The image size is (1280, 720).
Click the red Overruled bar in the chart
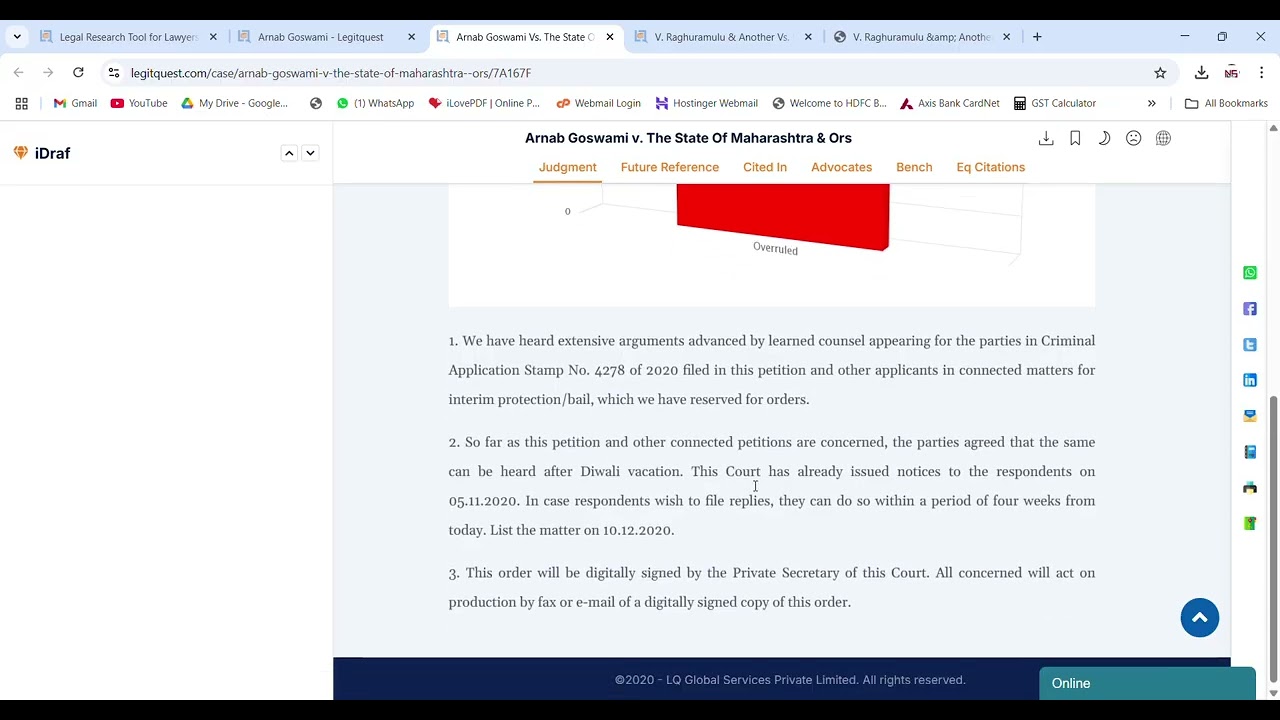coord(783,215)
